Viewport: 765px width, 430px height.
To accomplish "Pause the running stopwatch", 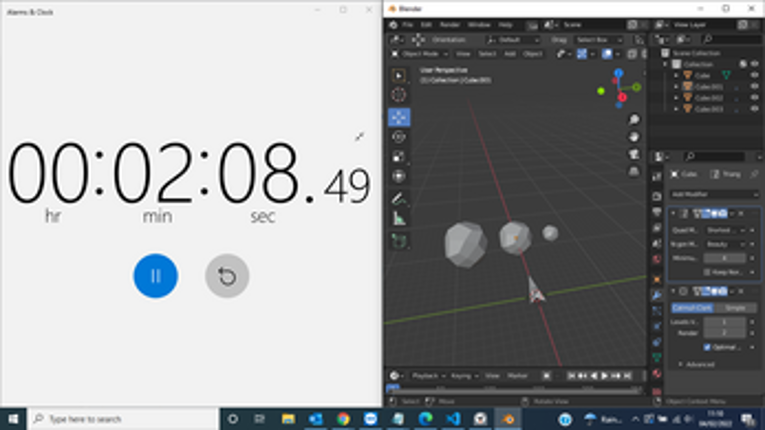I will 156,276.
